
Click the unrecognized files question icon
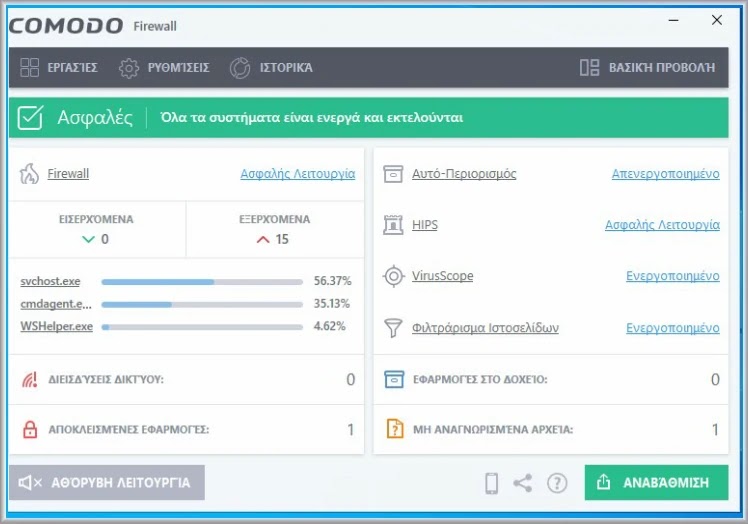(395, 429)
